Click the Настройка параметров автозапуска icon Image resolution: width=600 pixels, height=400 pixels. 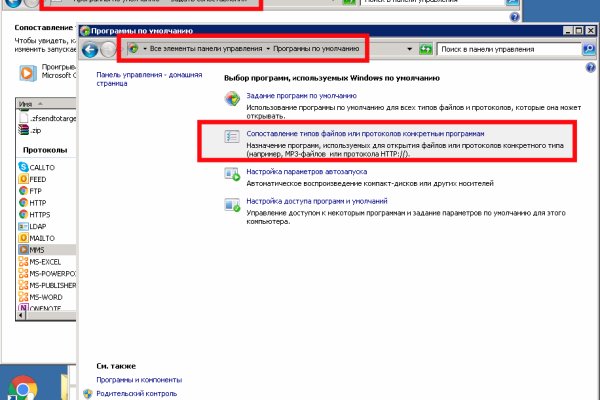click(x=231, y=174)
